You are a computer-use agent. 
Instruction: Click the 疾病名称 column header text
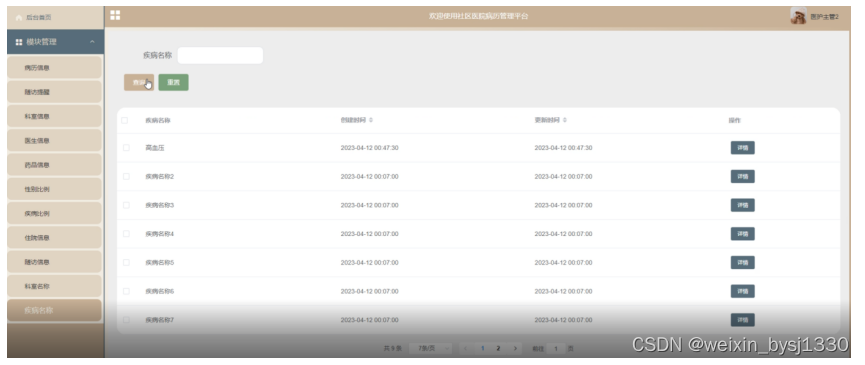pyautogui.click(x=158, y=120)
